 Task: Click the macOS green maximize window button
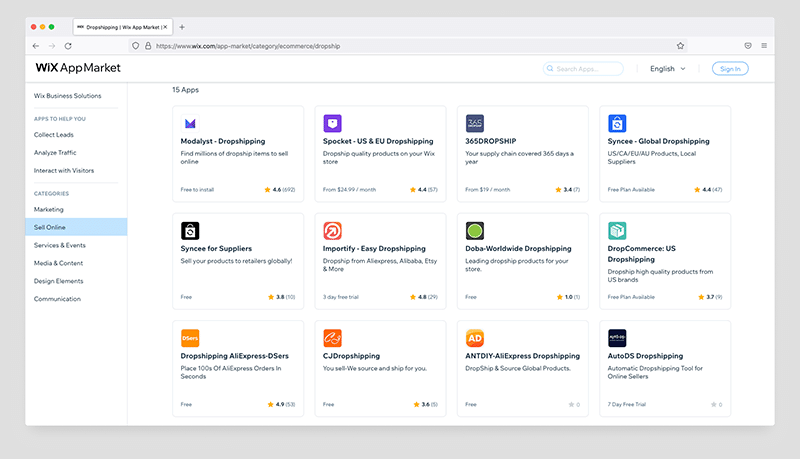pyautogui.click(x=52, y=27)
